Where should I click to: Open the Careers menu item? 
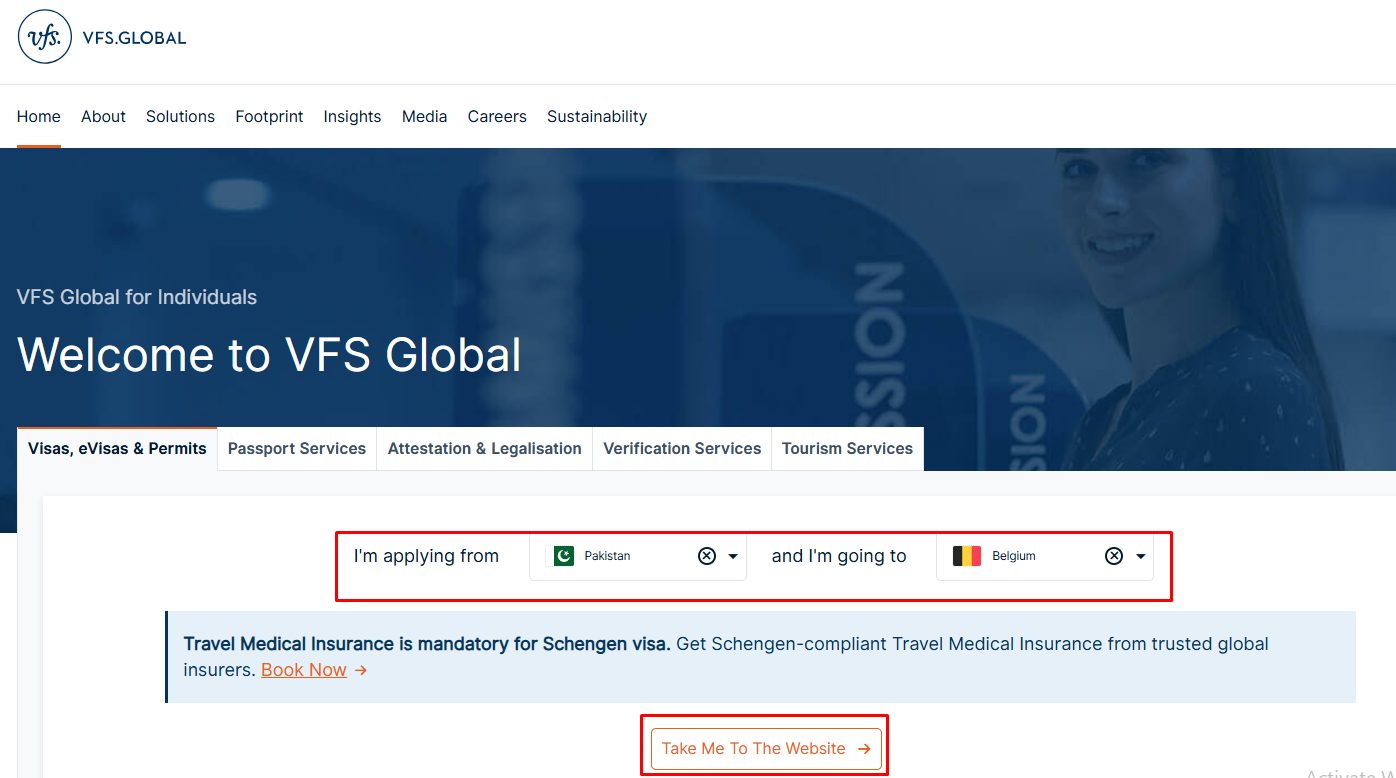[x=497, y=116]
